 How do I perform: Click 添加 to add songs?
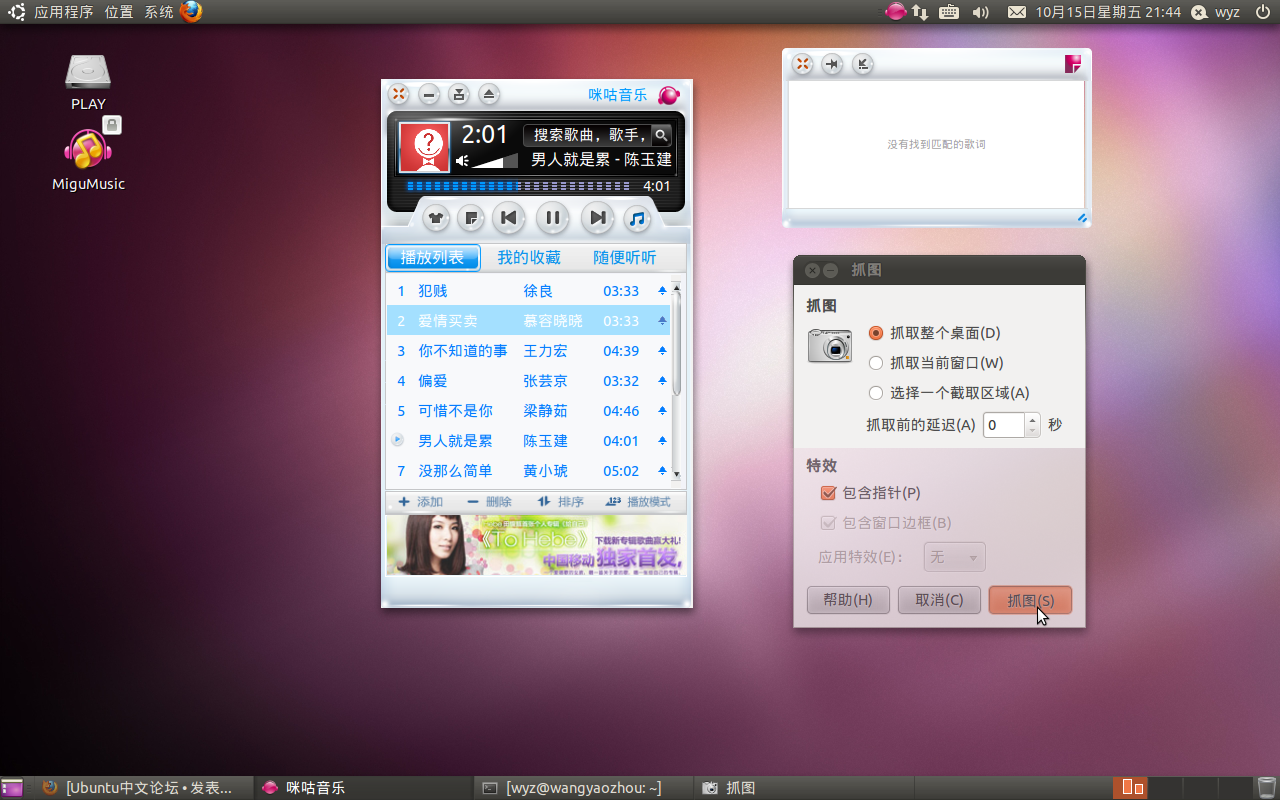421,502
